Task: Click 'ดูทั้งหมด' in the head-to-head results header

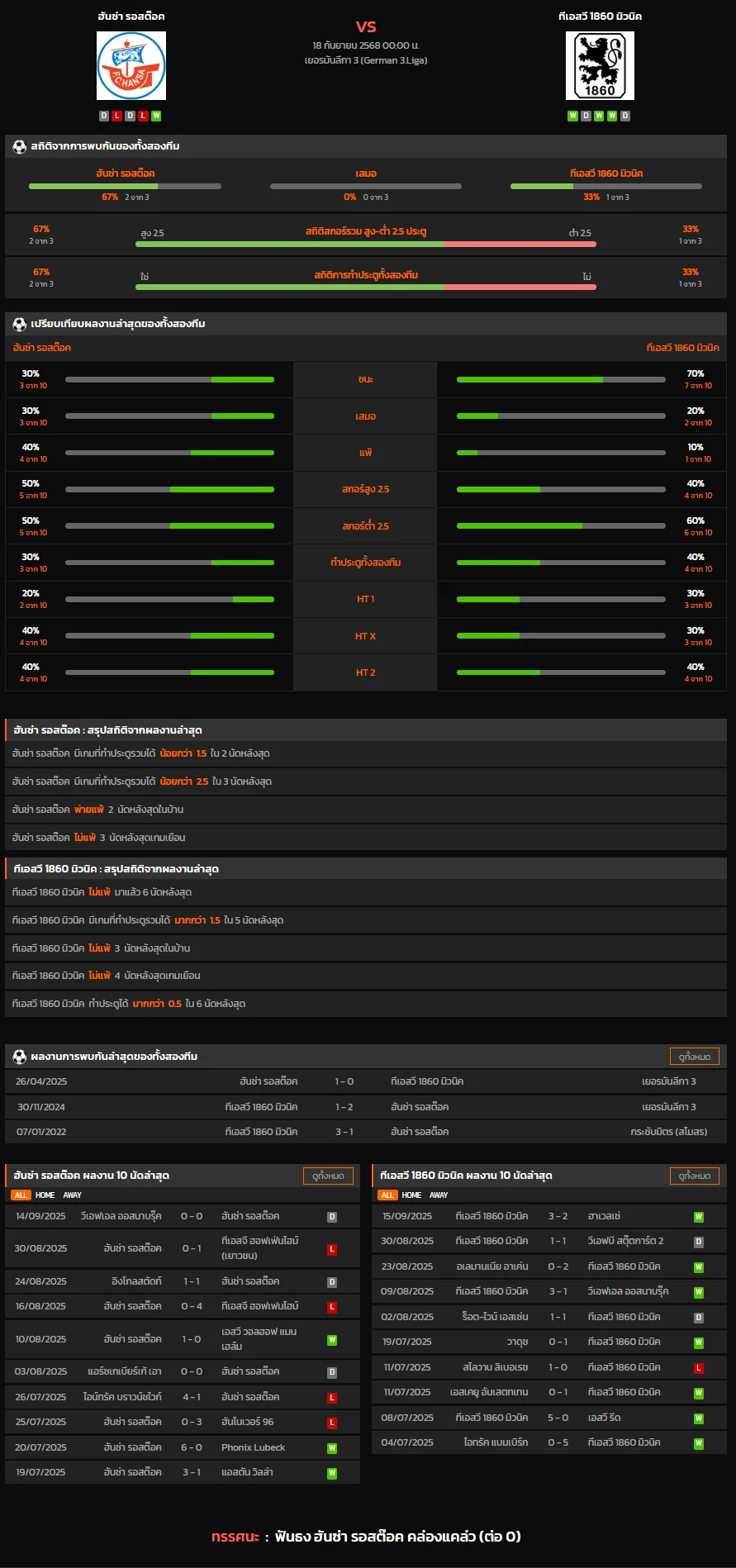Action: click(695, 1057)
